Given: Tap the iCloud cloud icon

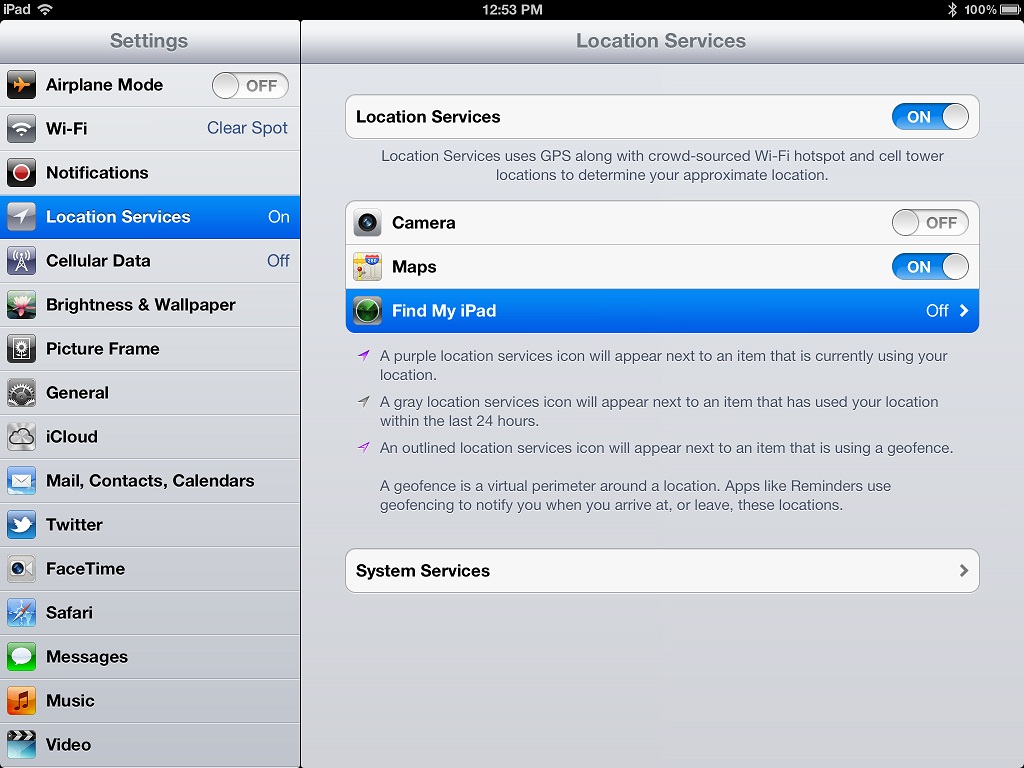Looking at the screenshot, I should 21,437.
